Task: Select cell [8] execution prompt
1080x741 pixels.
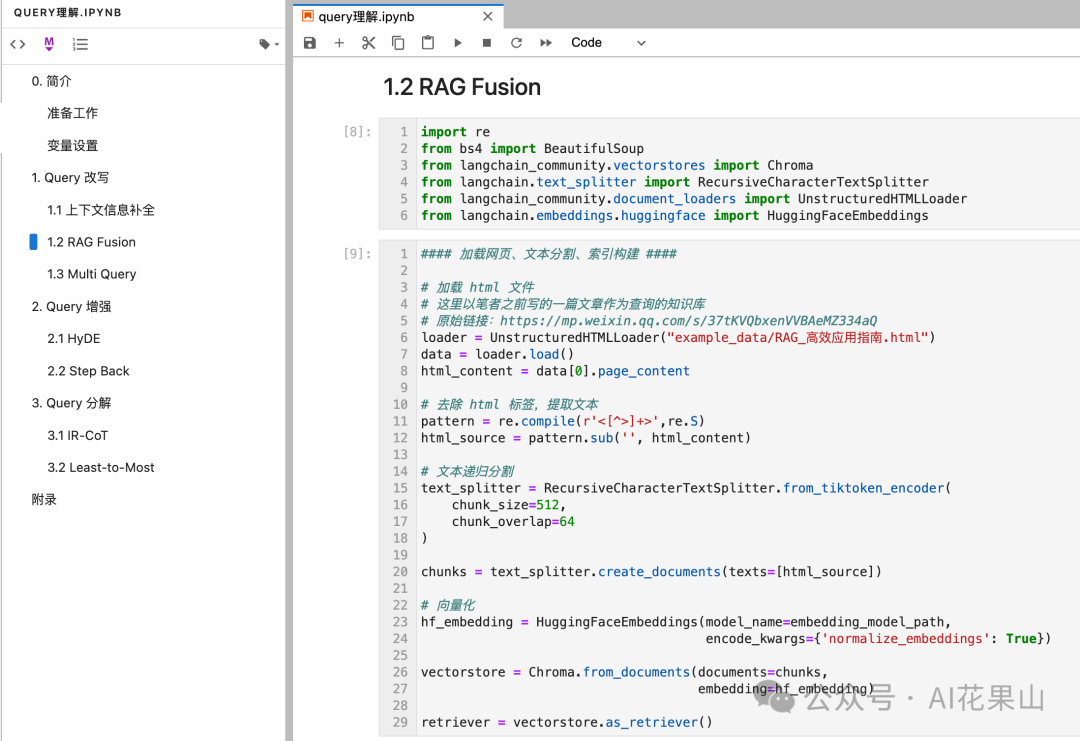Action: click(x=357, y=132)
